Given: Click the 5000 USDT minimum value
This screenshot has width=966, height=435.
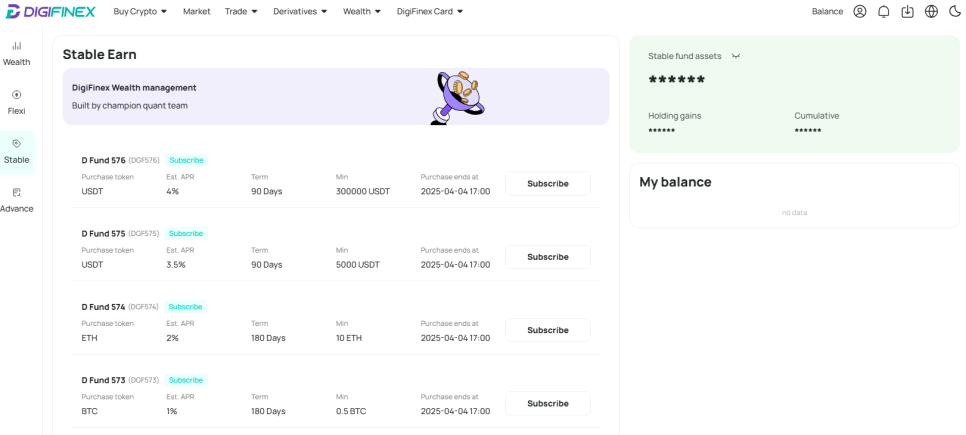Looking at the screenshot, I should pos(358,264).
